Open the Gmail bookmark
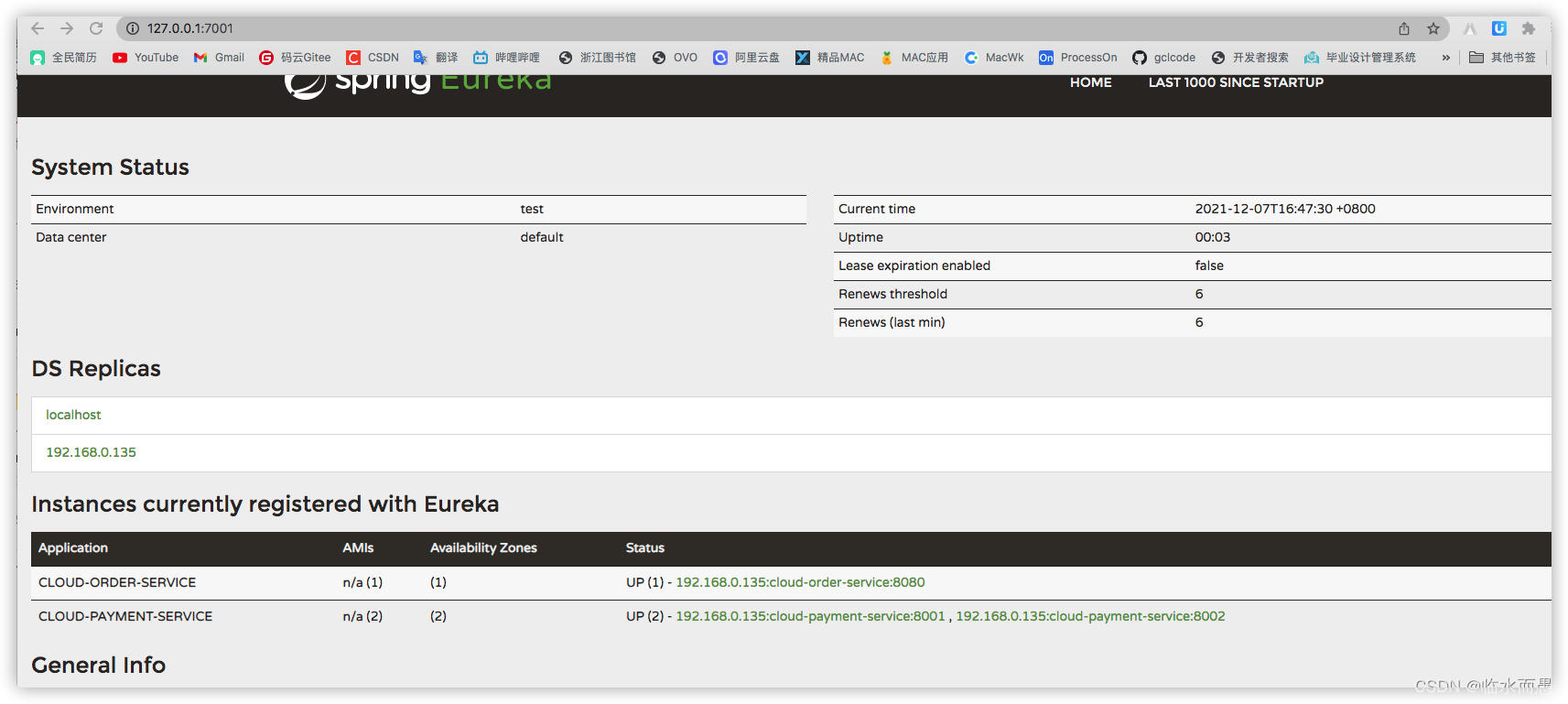The width and height of the screenshot is (1568, 704). click(219, 58)
